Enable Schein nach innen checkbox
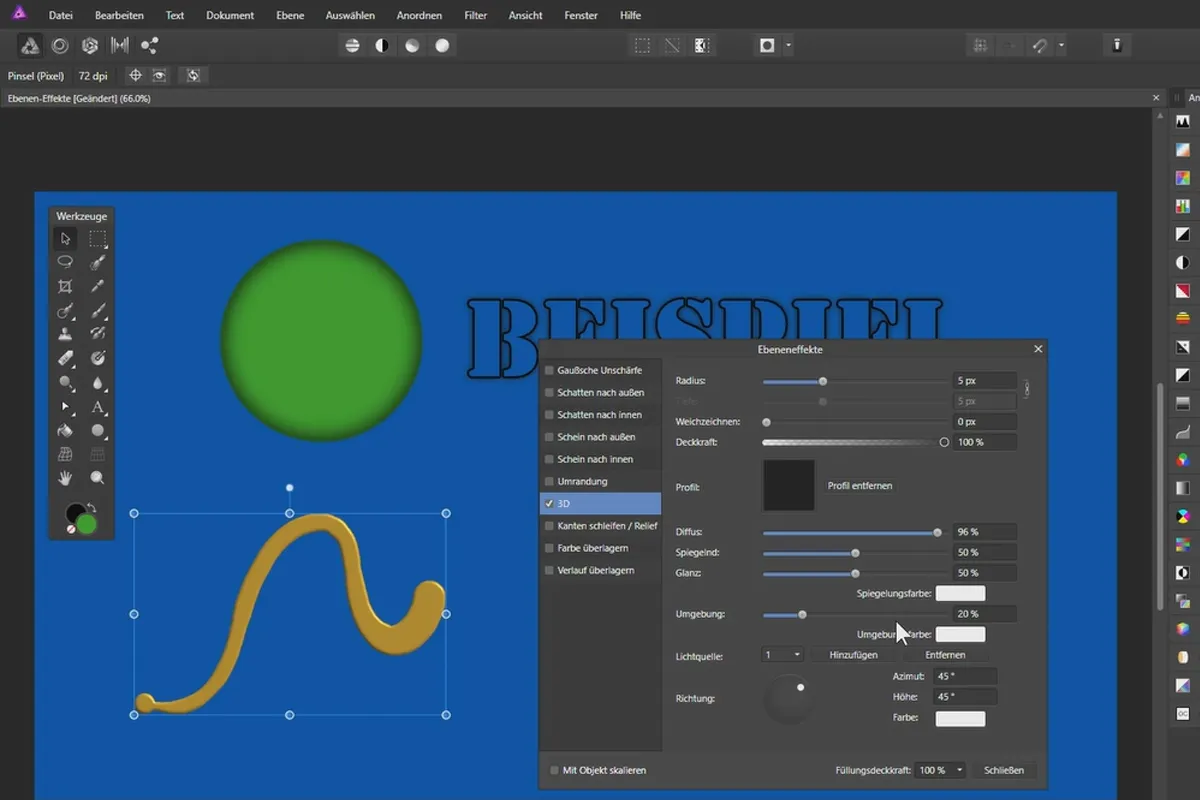Screen dimensions: 1200x800 [549, 459]
